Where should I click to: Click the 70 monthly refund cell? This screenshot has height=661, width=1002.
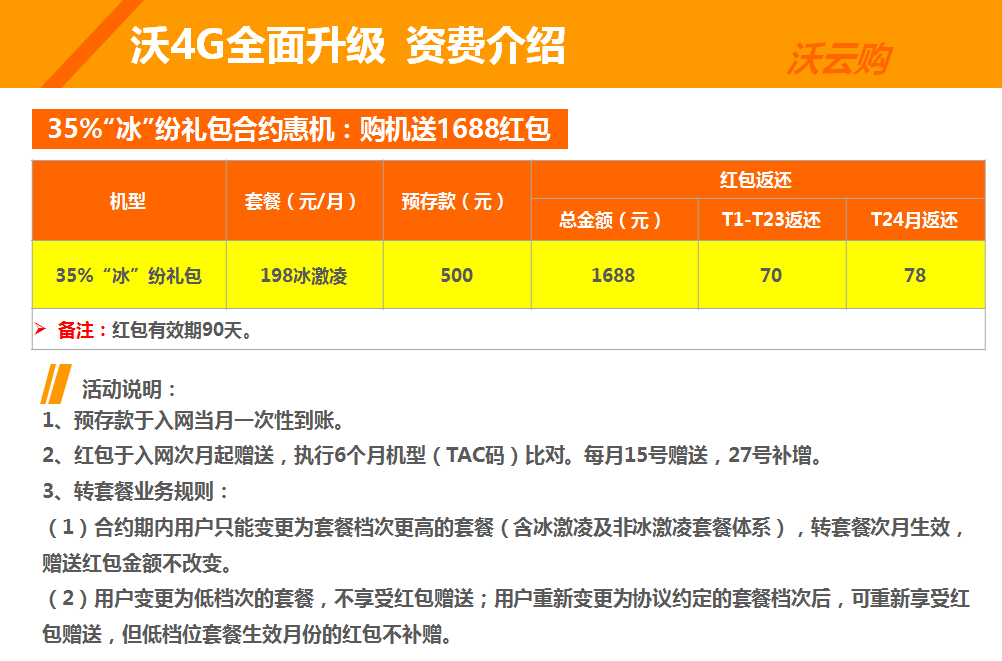click(771, 276)
